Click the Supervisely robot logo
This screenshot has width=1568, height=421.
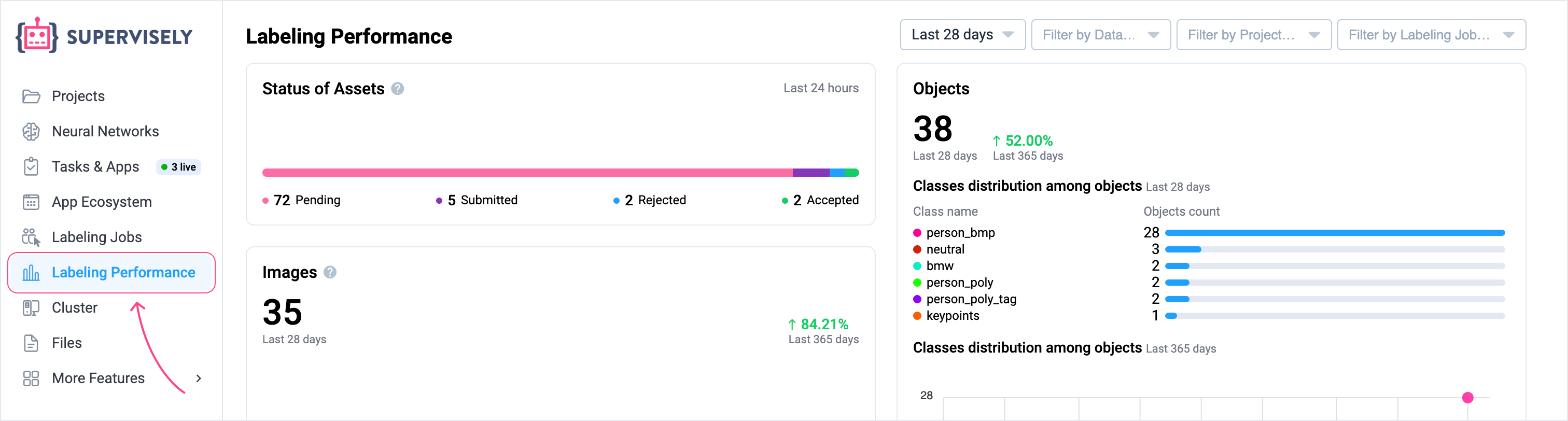(37, 36)
